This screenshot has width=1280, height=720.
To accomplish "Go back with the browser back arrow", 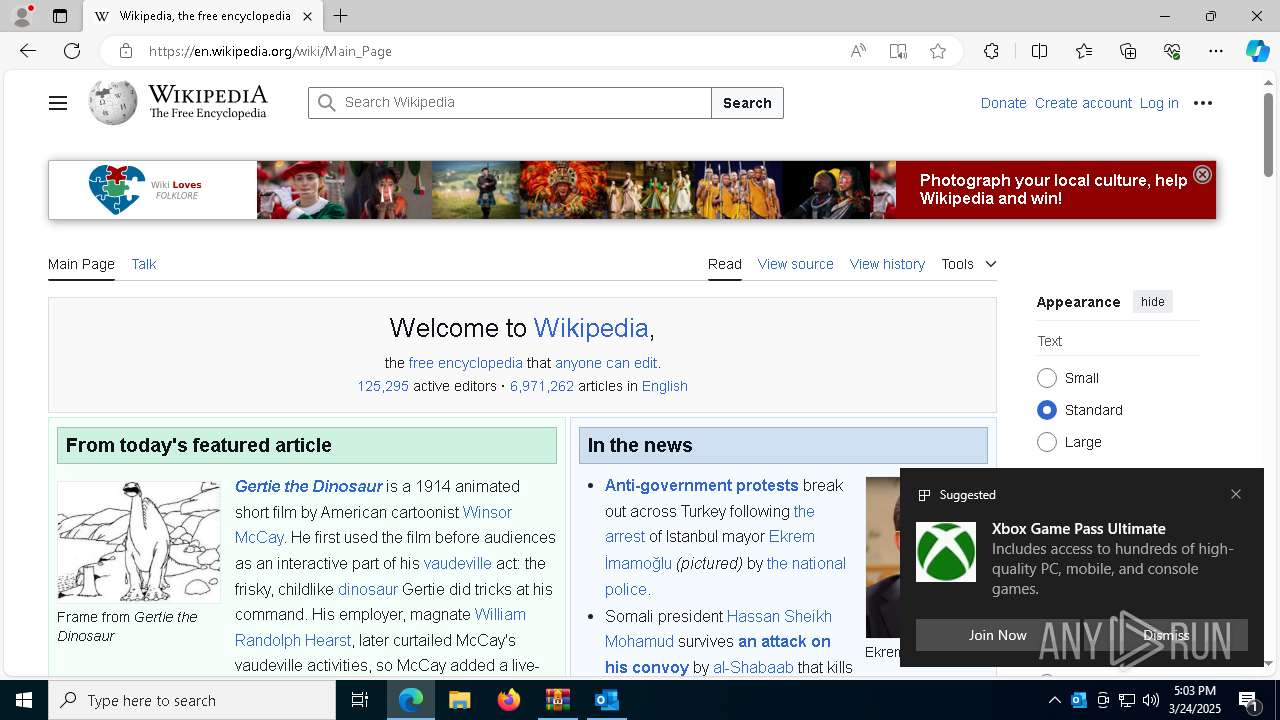I will pos(28,51).
